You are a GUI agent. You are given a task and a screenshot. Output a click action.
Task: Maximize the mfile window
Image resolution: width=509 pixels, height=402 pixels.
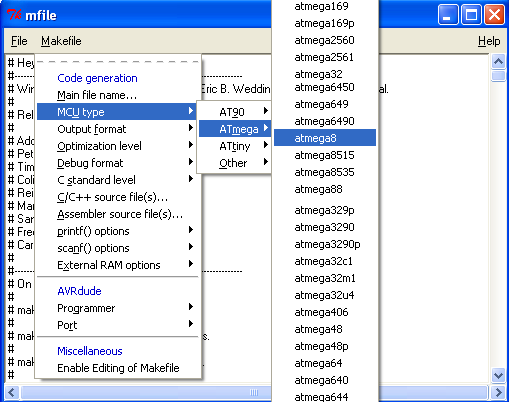pos(471,15)
